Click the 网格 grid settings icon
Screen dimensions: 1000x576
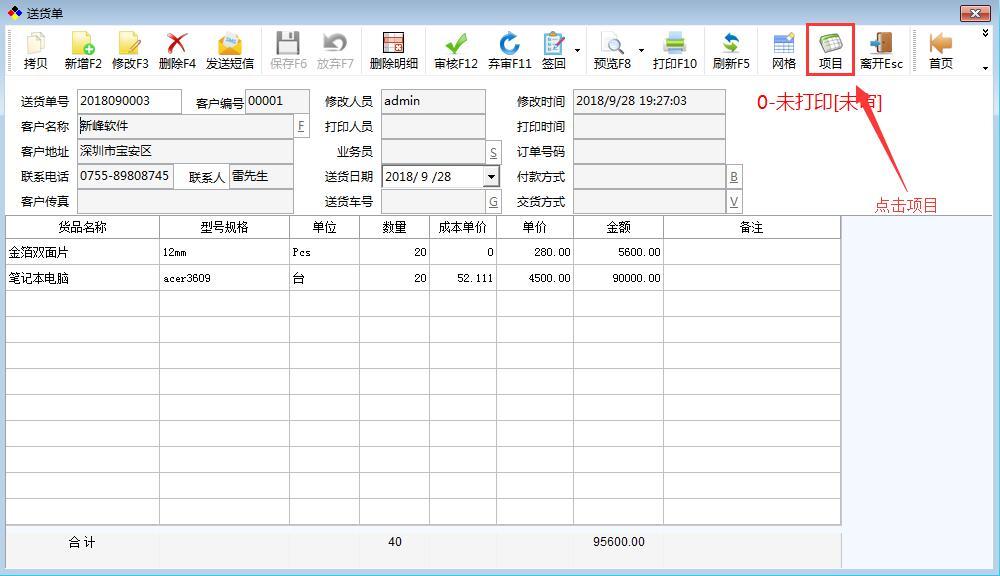coord(784,50)
